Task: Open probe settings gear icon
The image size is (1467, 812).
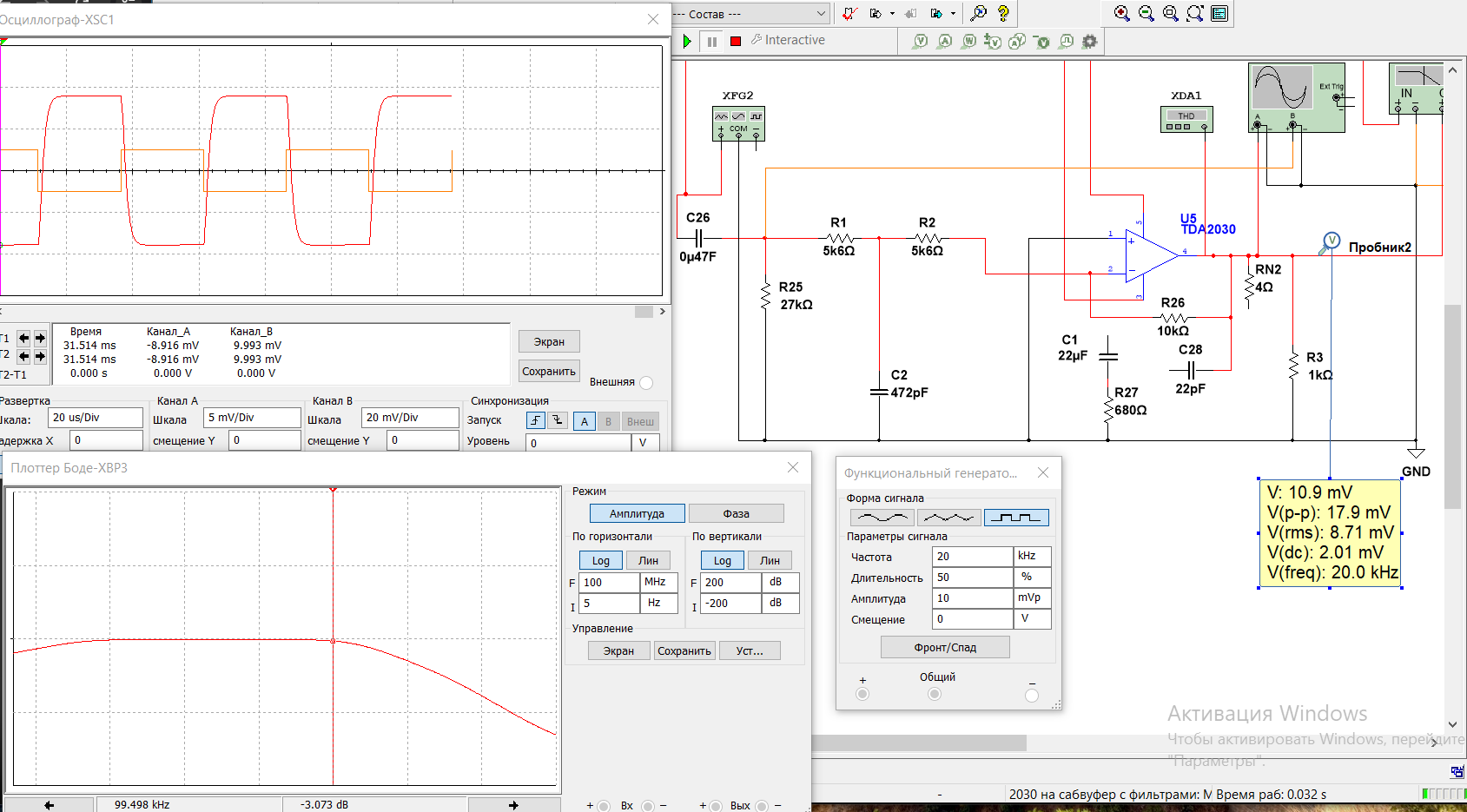Action: tap(1089, 41)
